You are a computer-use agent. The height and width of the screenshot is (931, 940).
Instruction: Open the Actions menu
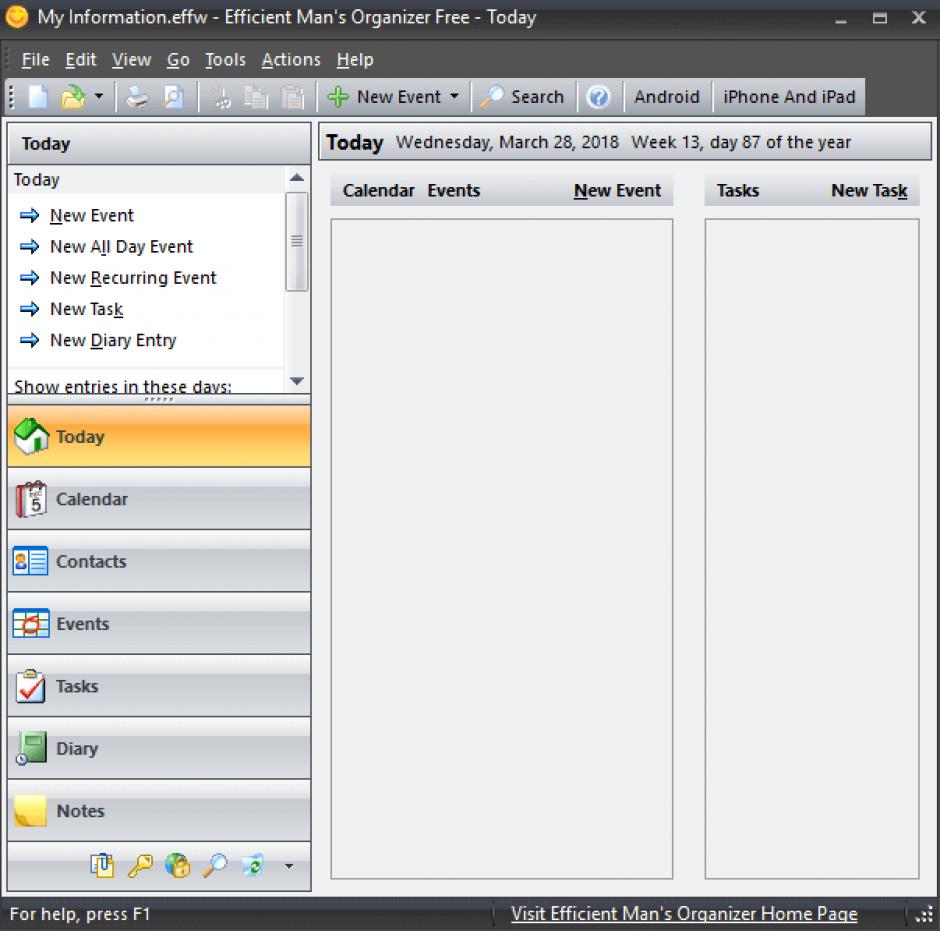pos(291,59)
